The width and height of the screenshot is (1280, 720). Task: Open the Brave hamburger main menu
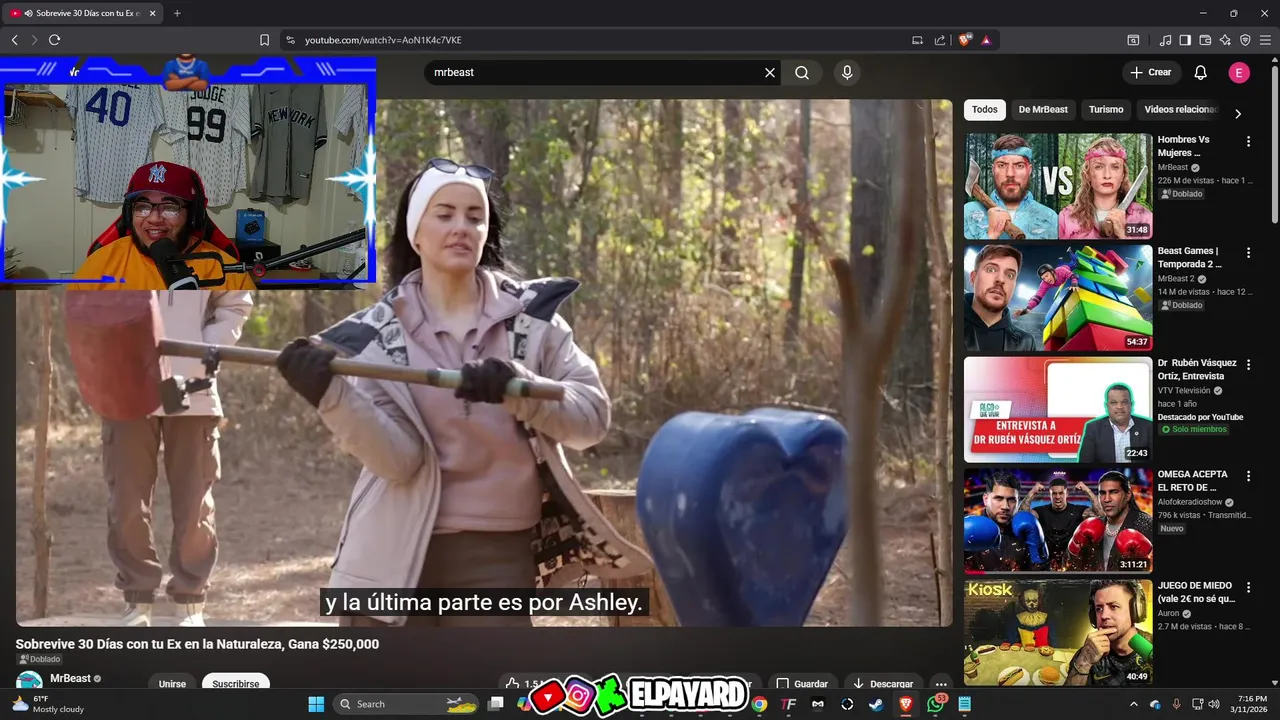point(1265,40)
